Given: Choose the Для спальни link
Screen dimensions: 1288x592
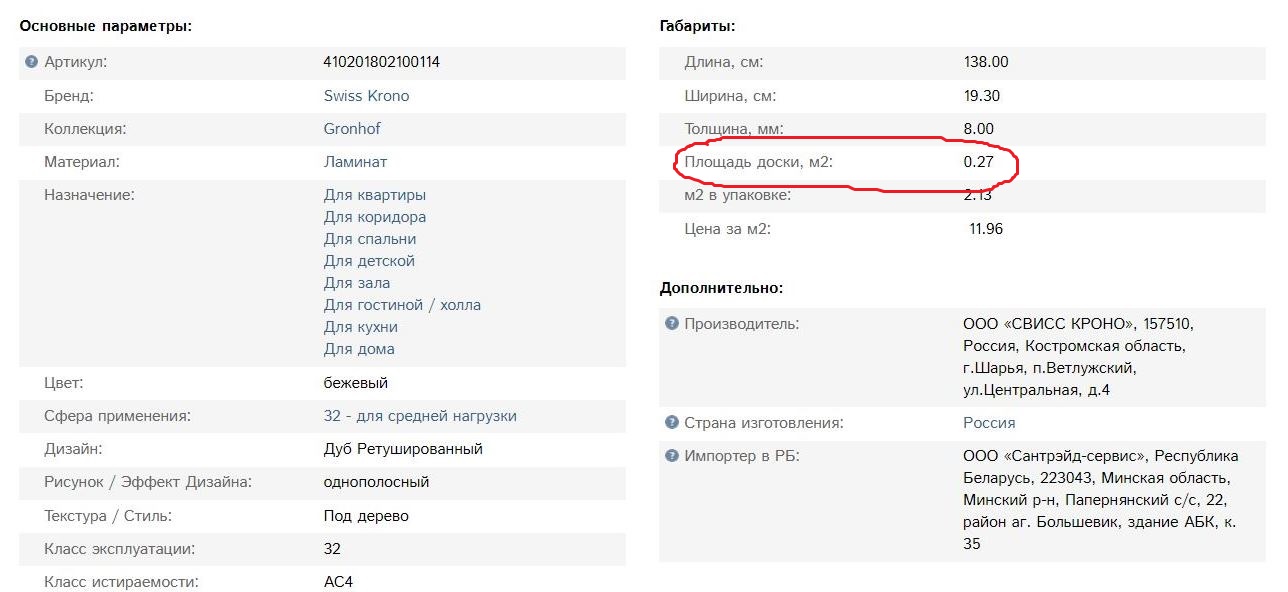Looking at the screenshot, I should tap(370, 239).
